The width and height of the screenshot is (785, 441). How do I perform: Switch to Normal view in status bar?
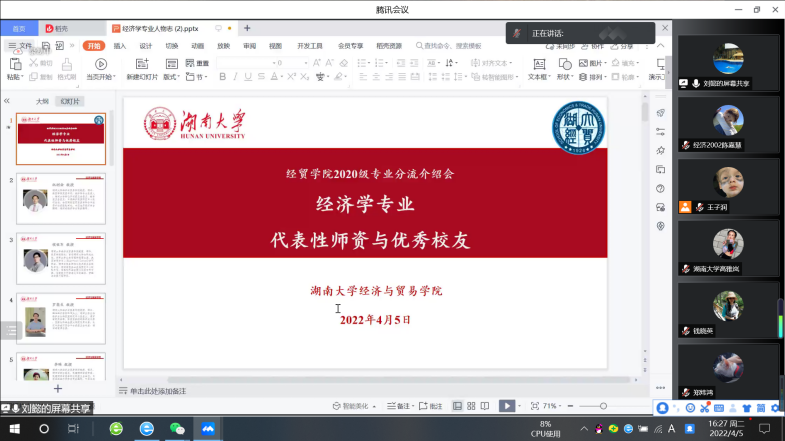tap(457, 406)
